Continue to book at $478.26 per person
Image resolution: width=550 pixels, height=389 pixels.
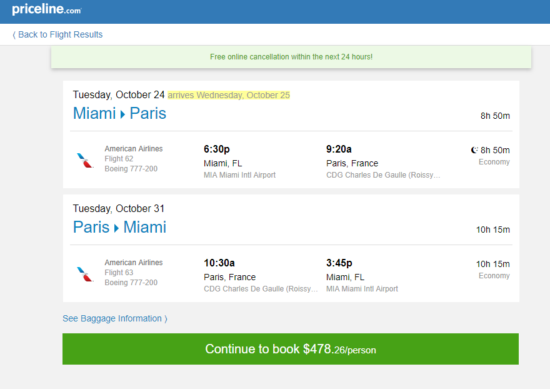[290, 349]
